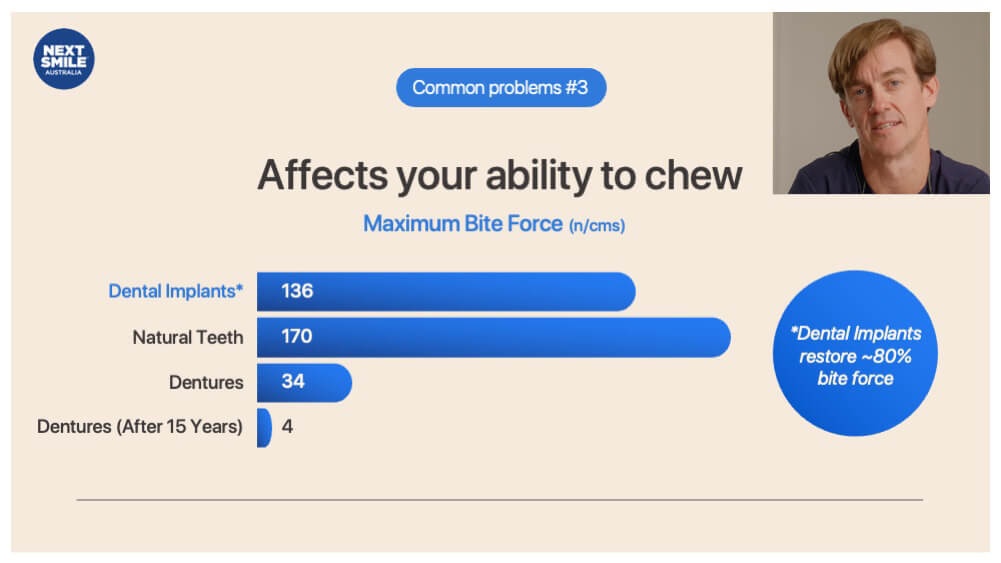This screenshot has height=563, width=1001.
Task: Click the presenter webcam thumbnail
Action: 881,103
